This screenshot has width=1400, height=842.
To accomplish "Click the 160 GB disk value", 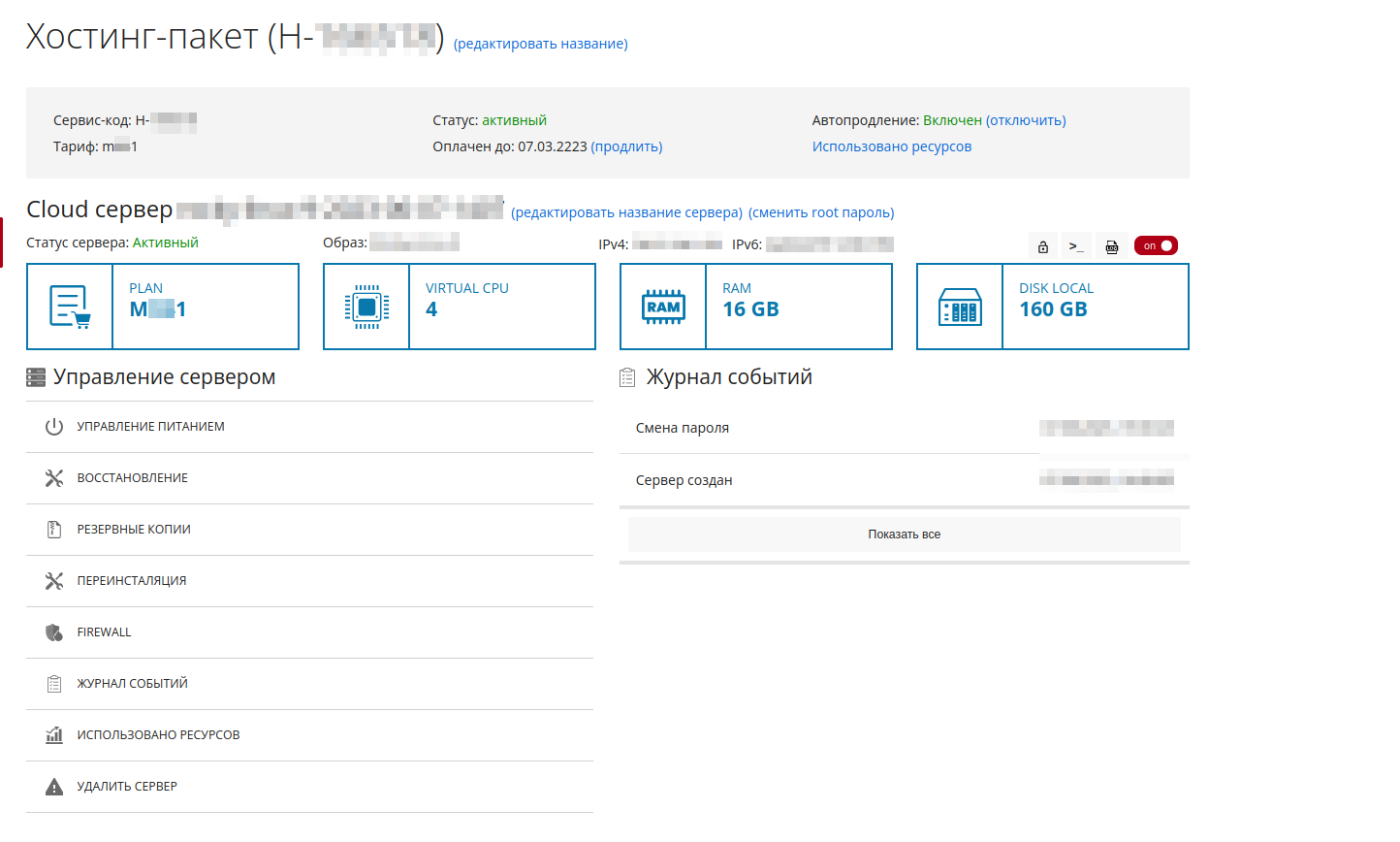I will [1053, 309].
